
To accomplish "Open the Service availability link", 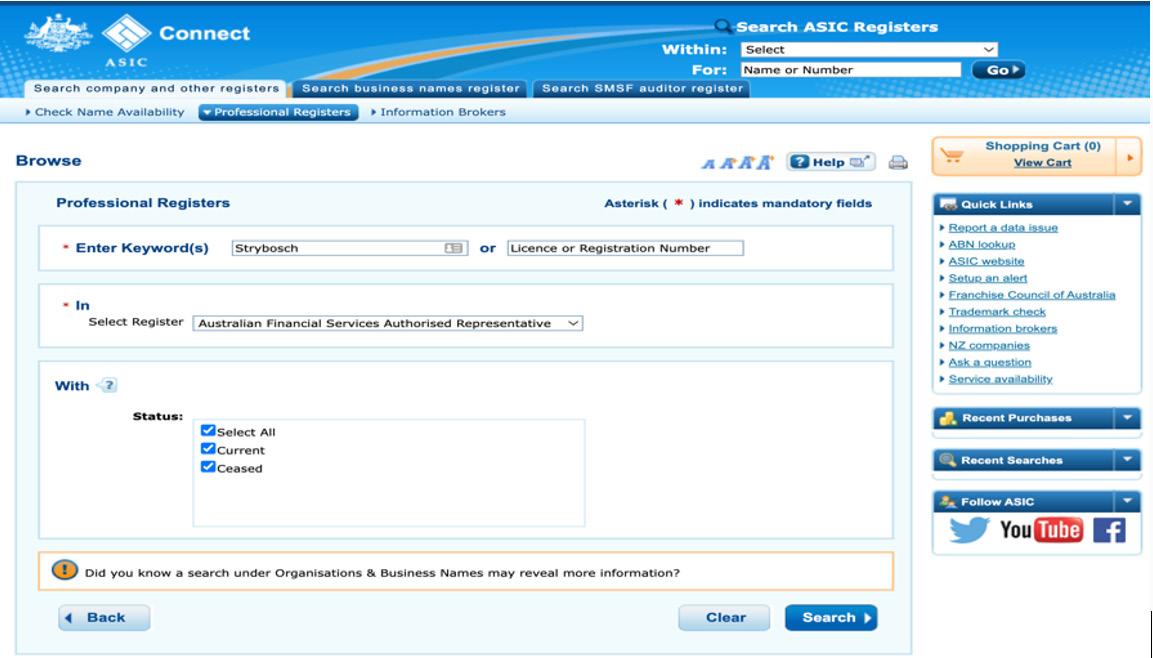I will click(1000, 379).
